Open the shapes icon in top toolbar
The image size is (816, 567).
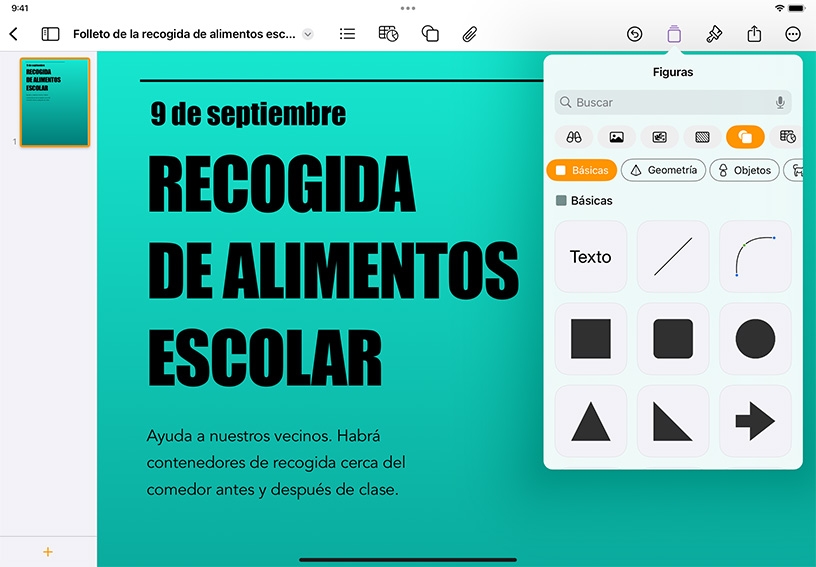click(430, 34)
